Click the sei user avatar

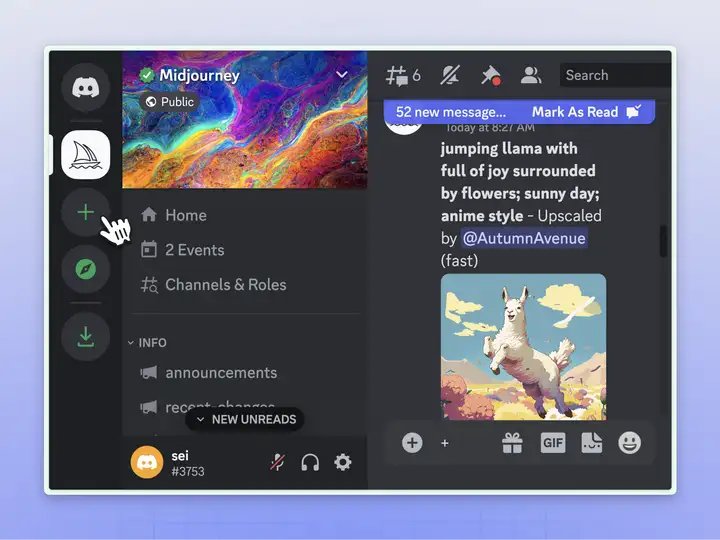tap(147, 462)
